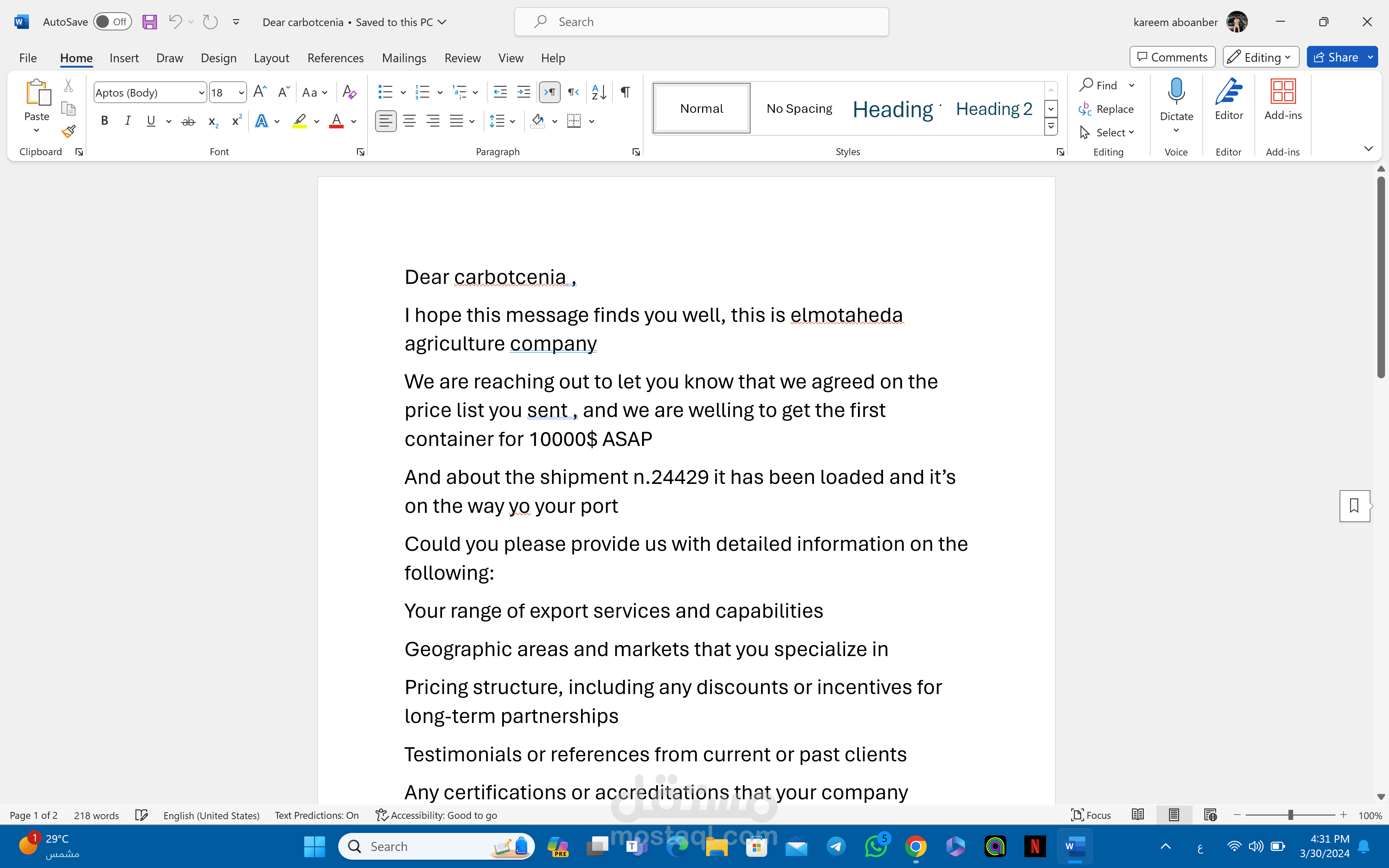The image size is (1389, 868).
Task: Toggle Align Right button
Action: click(433, 121)
